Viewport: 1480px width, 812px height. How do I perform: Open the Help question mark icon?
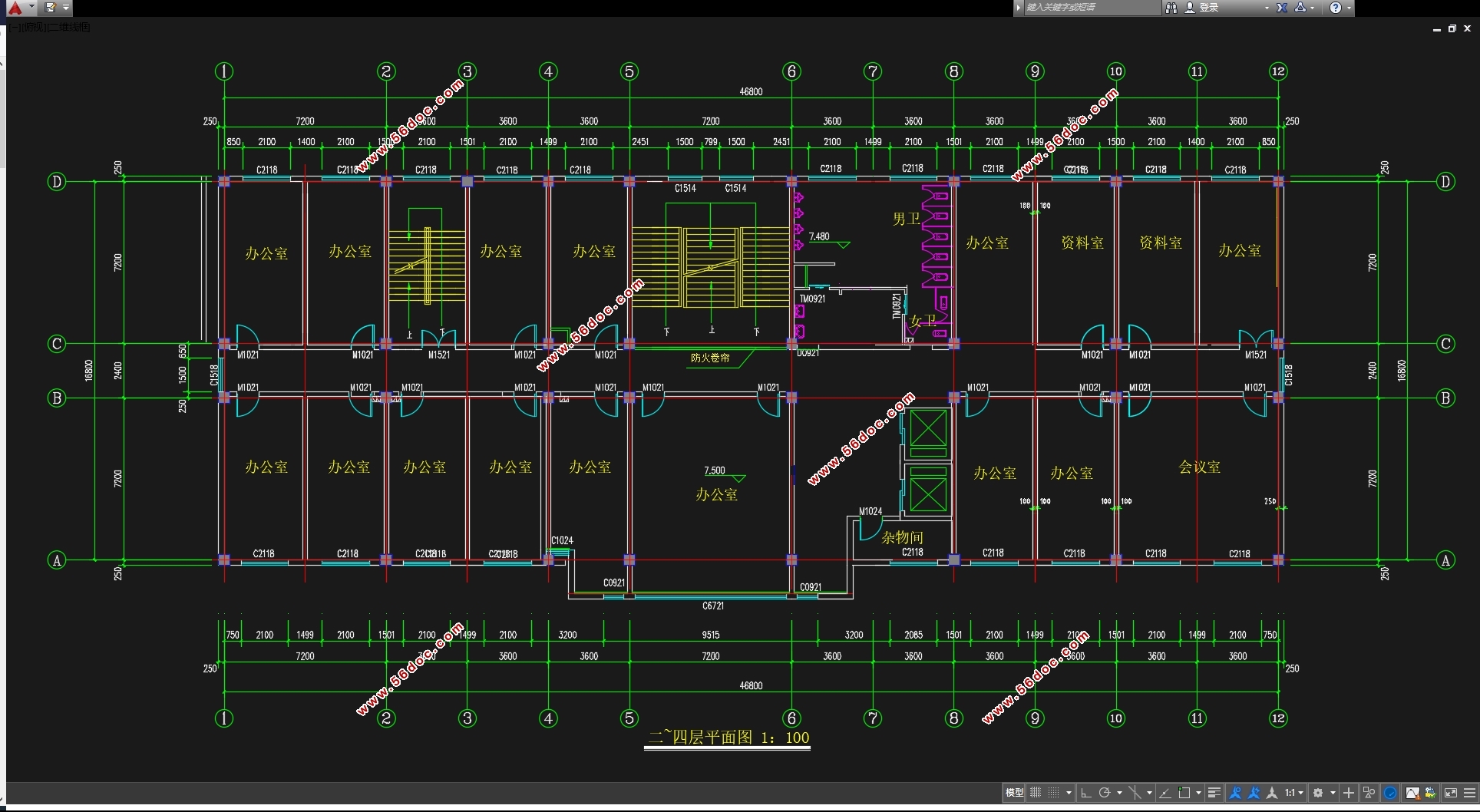[x=1336, y=8]
